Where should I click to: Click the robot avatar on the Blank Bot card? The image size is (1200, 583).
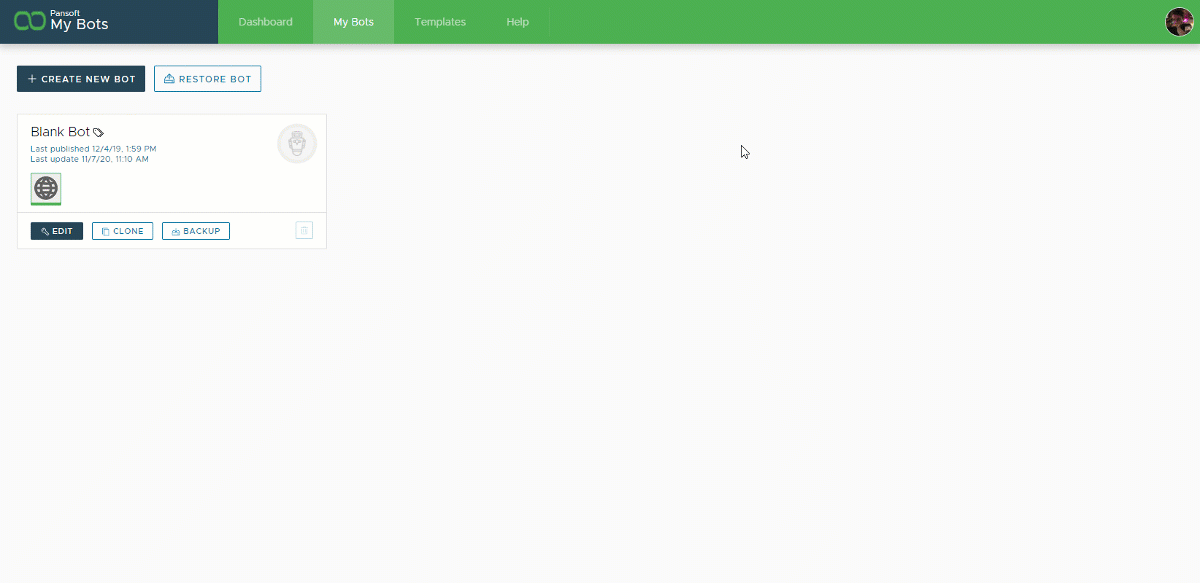(297, 144)
